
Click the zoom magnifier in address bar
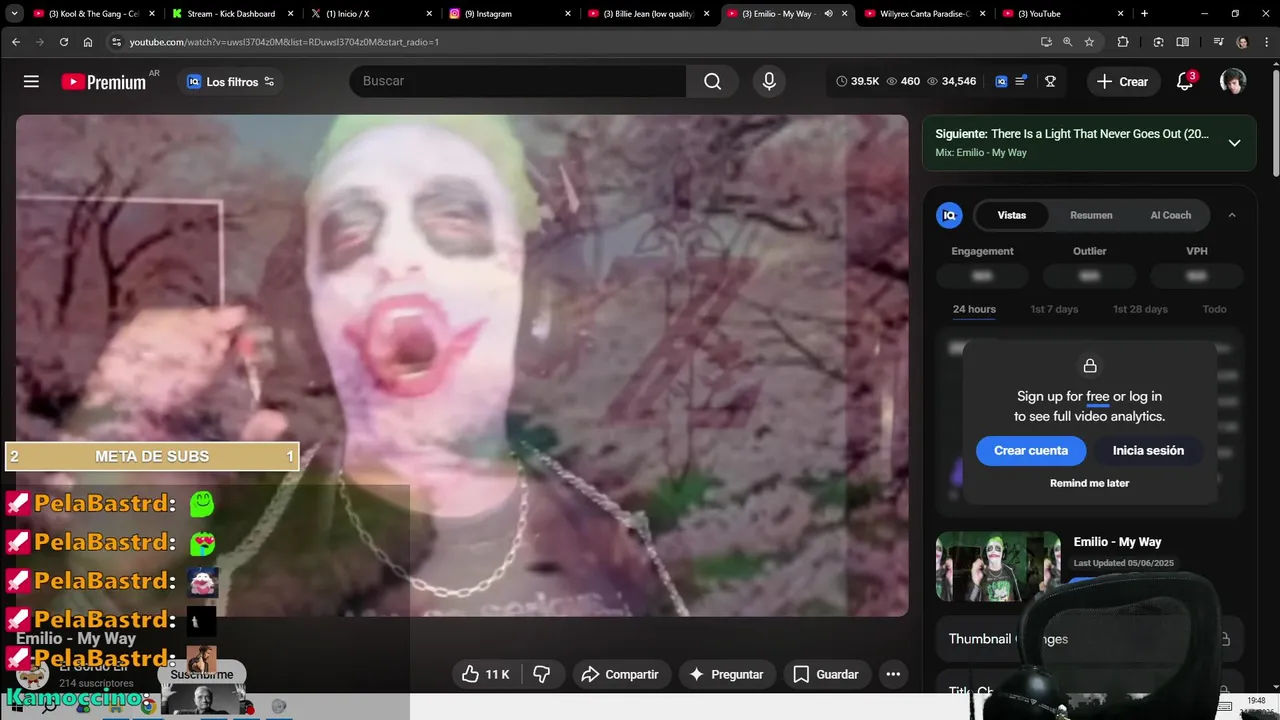tap(1067, 42)
